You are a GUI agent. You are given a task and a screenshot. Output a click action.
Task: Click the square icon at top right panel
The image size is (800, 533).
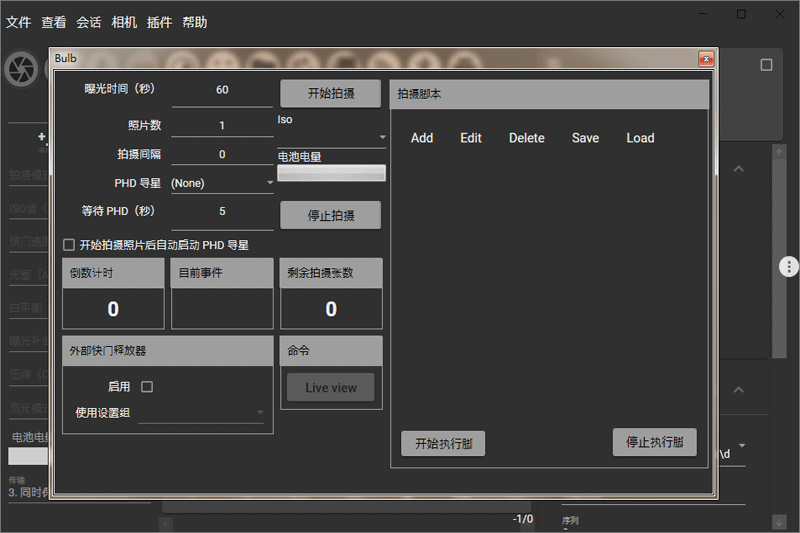pyautogui.click(x=766, y=65)
